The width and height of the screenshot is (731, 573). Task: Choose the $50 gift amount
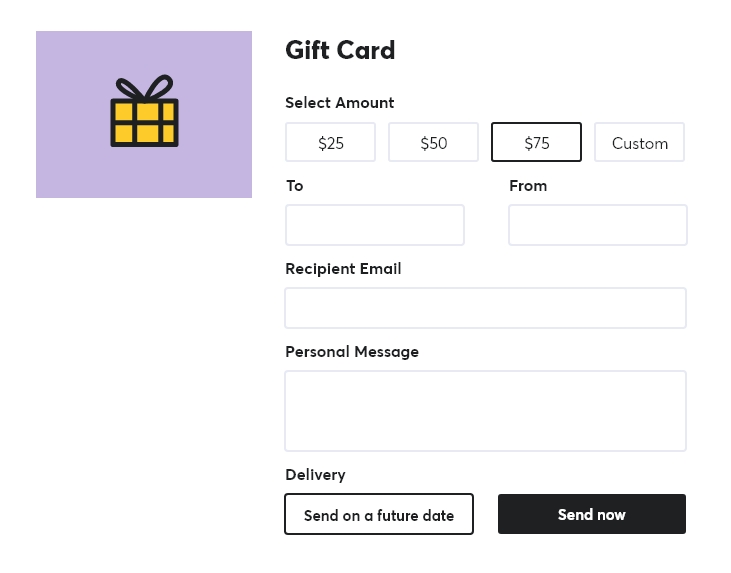[433, 142]
